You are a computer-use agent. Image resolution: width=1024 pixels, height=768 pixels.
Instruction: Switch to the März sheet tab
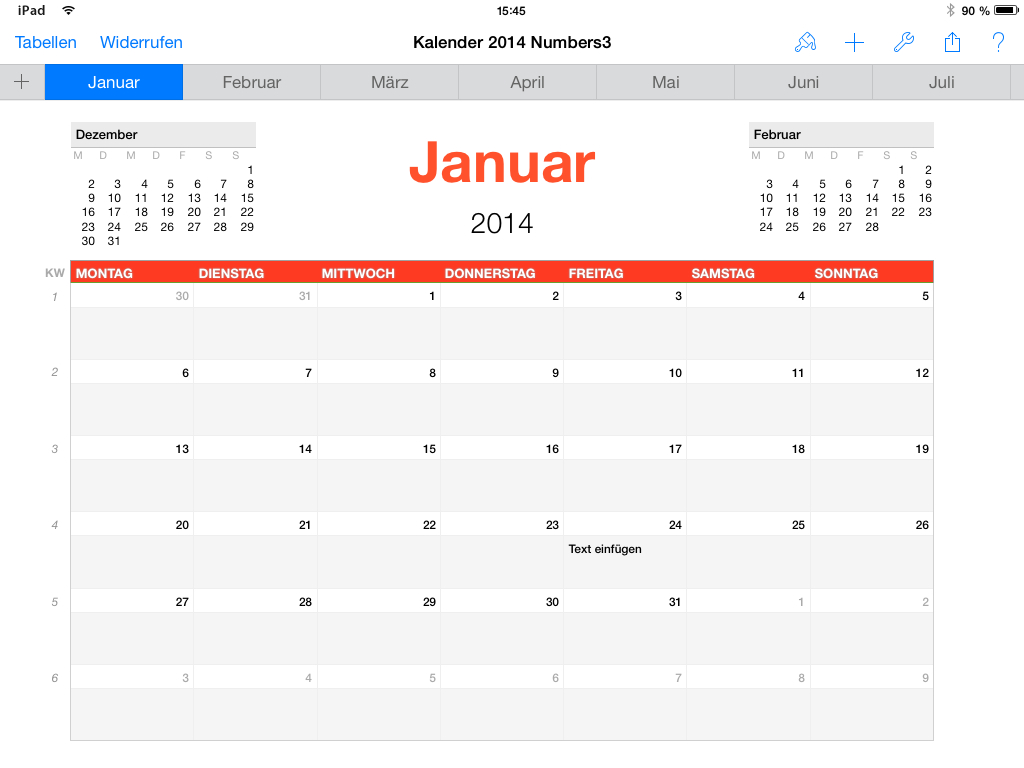point(390,82)
